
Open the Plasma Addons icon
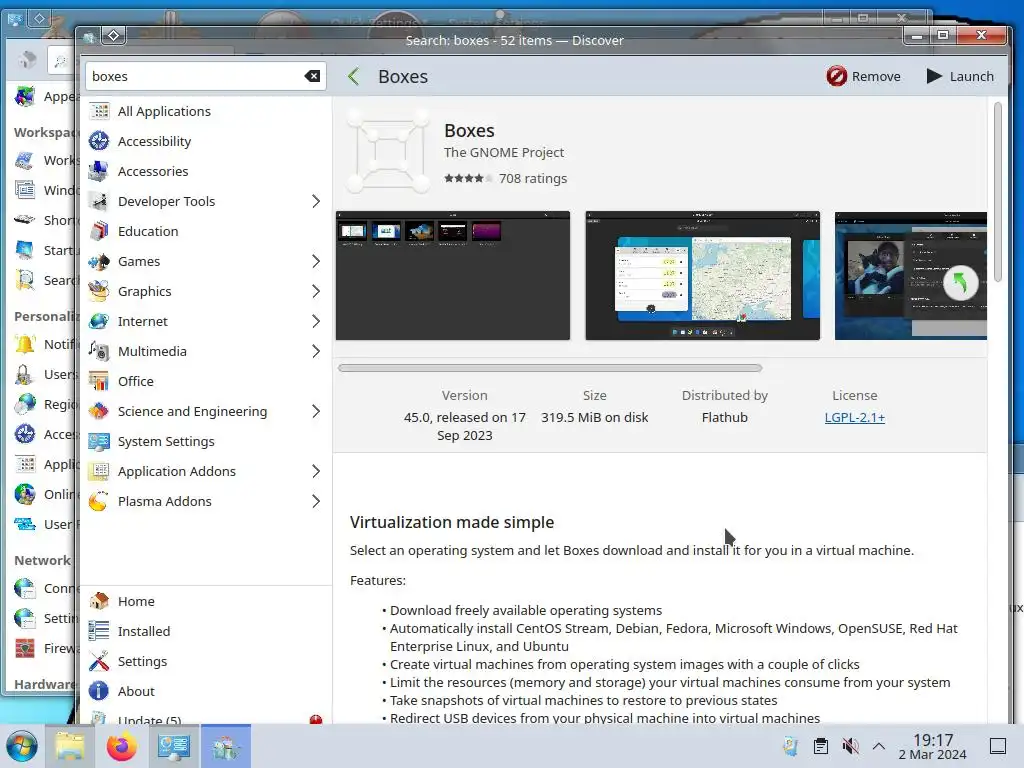coord(99,502)
